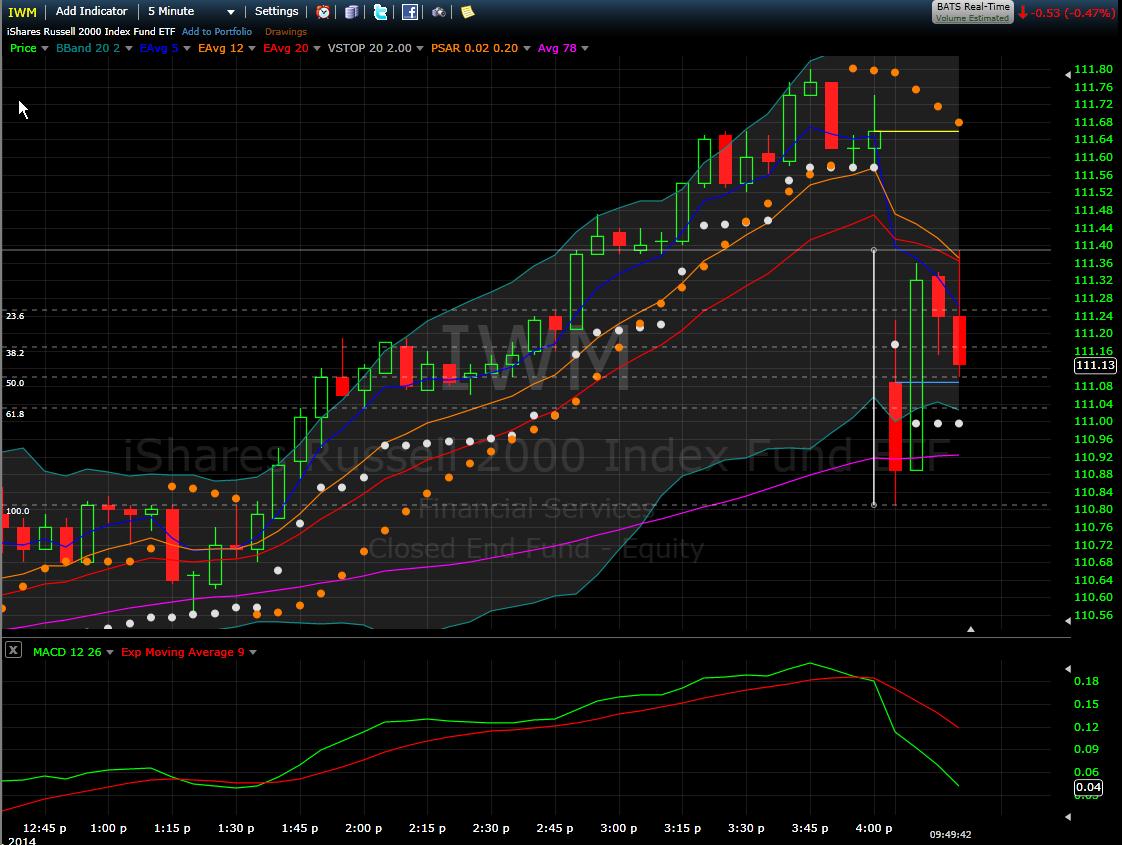This screenshot has height=845, width=1122.
Task: Expand the Exp Moving Average 9 dropdown arrow
Action: tap(253, 653)
